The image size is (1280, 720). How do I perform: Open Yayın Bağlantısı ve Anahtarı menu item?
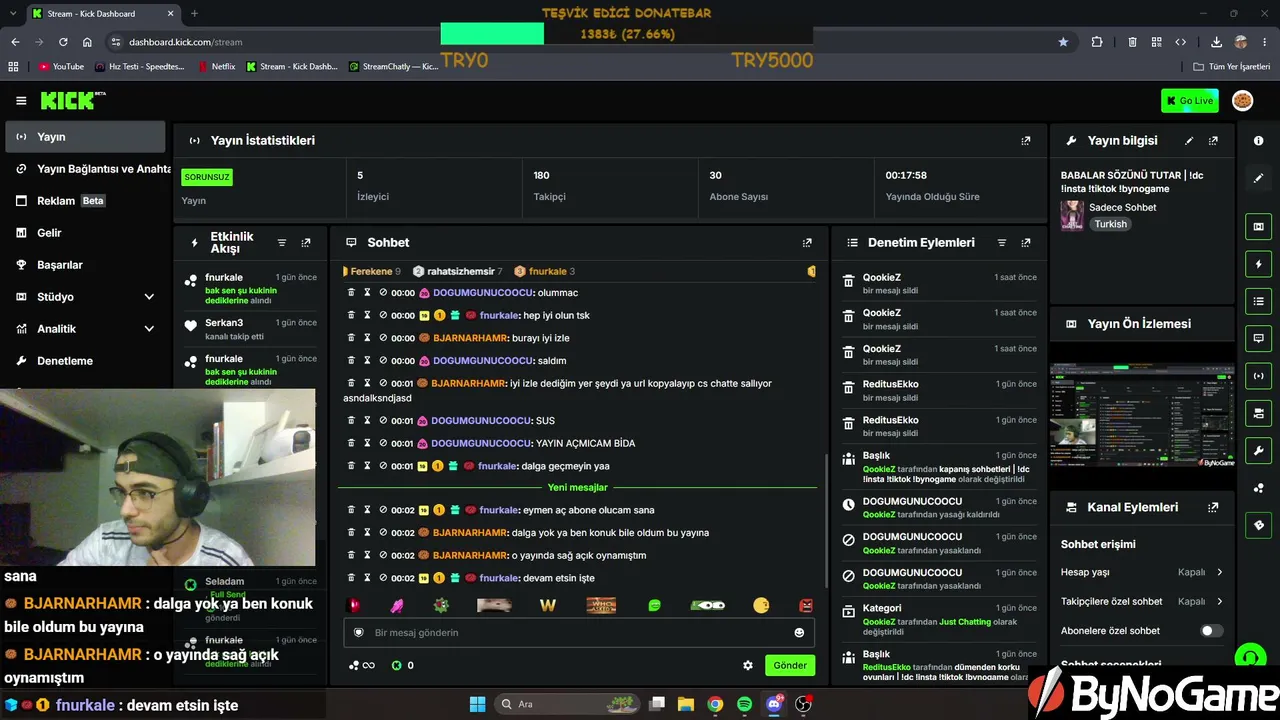click(85, 169)
